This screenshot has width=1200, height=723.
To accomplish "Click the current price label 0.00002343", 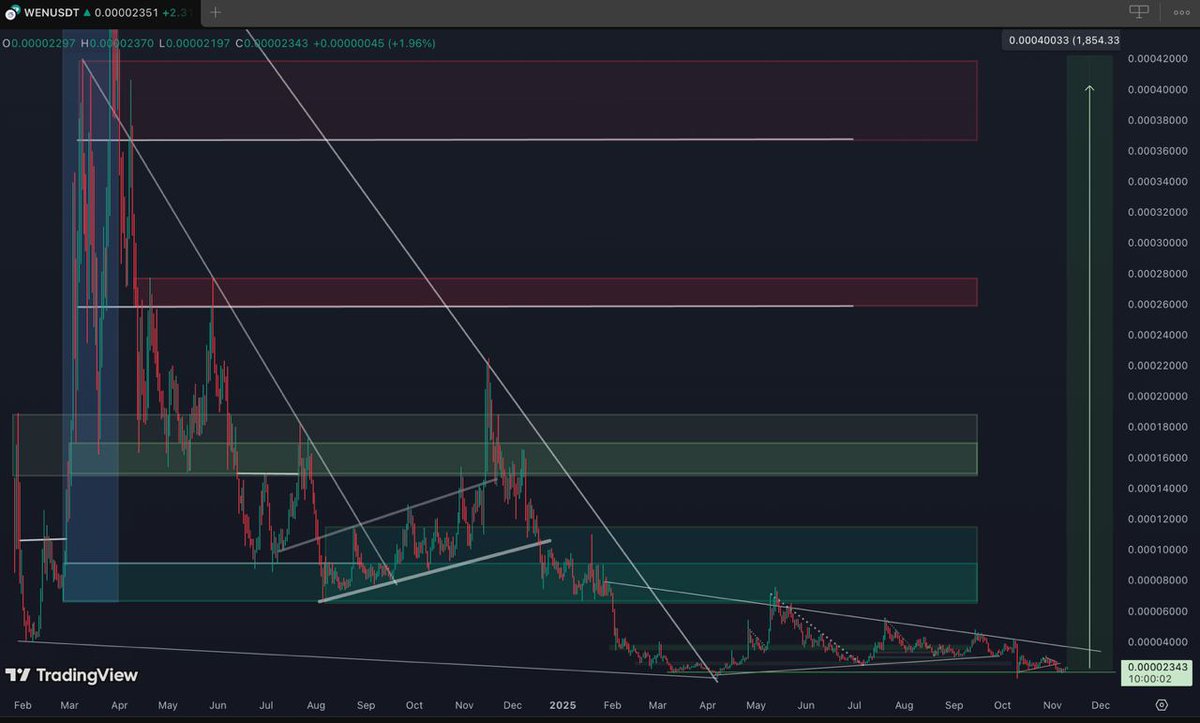I will [1157, 666].
